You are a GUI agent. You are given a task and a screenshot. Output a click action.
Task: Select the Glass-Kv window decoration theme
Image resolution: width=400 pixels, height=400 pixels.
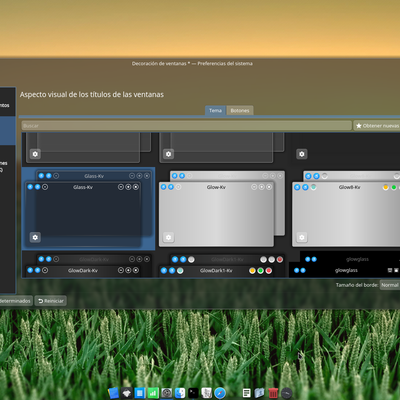[x=88, y=209]
